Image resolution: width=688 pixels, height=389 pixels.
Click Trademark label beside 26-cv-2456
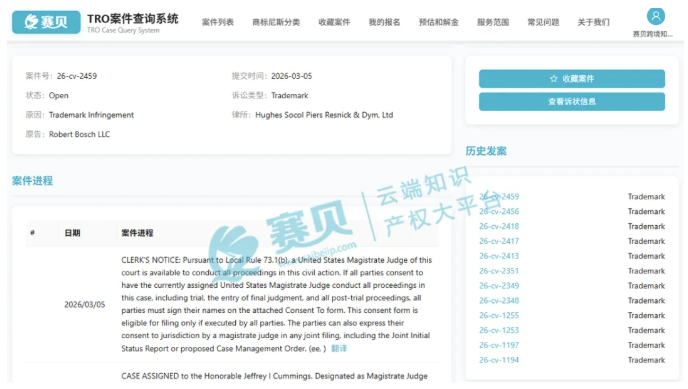click(646, 211)
